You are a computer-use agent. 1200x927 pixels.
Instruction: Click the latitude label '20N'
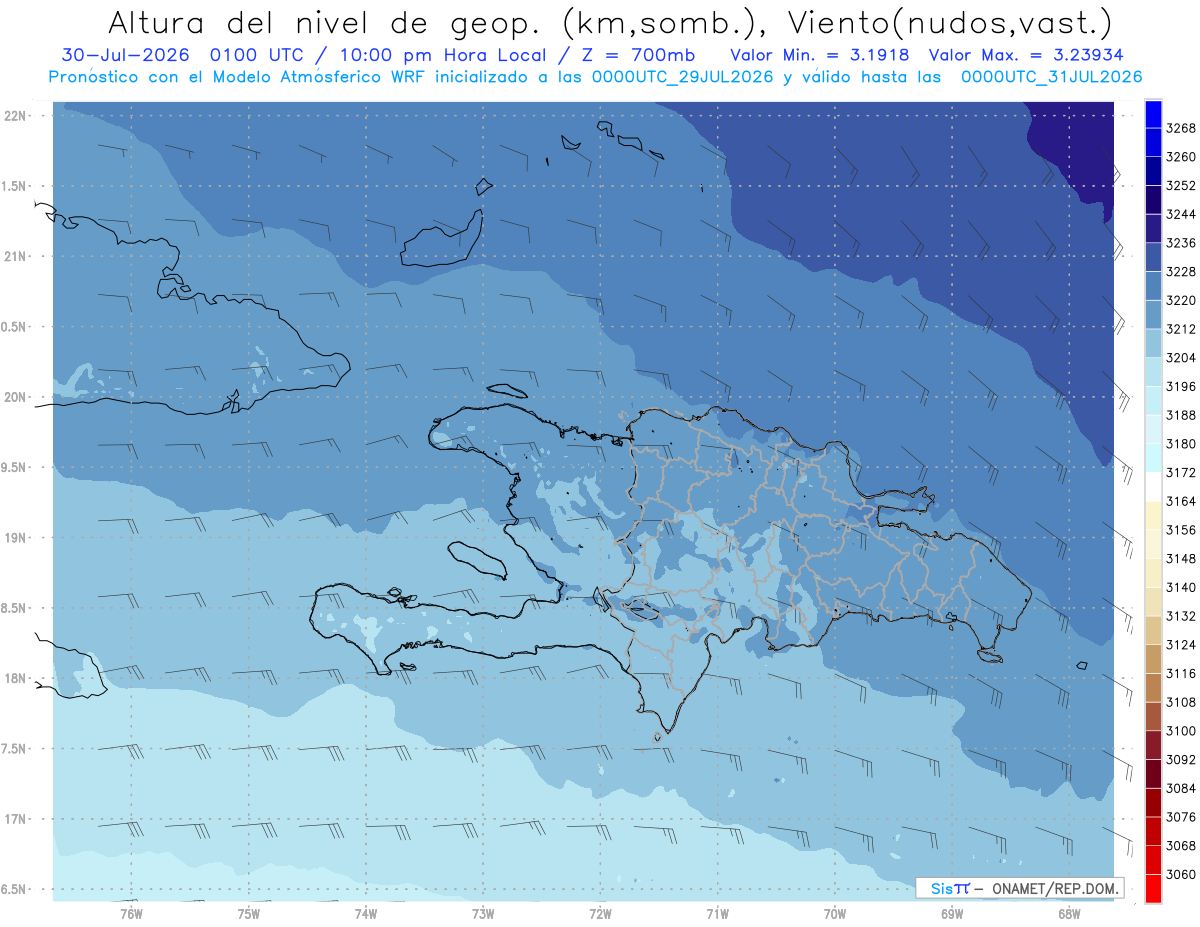(x=16, y=397)
